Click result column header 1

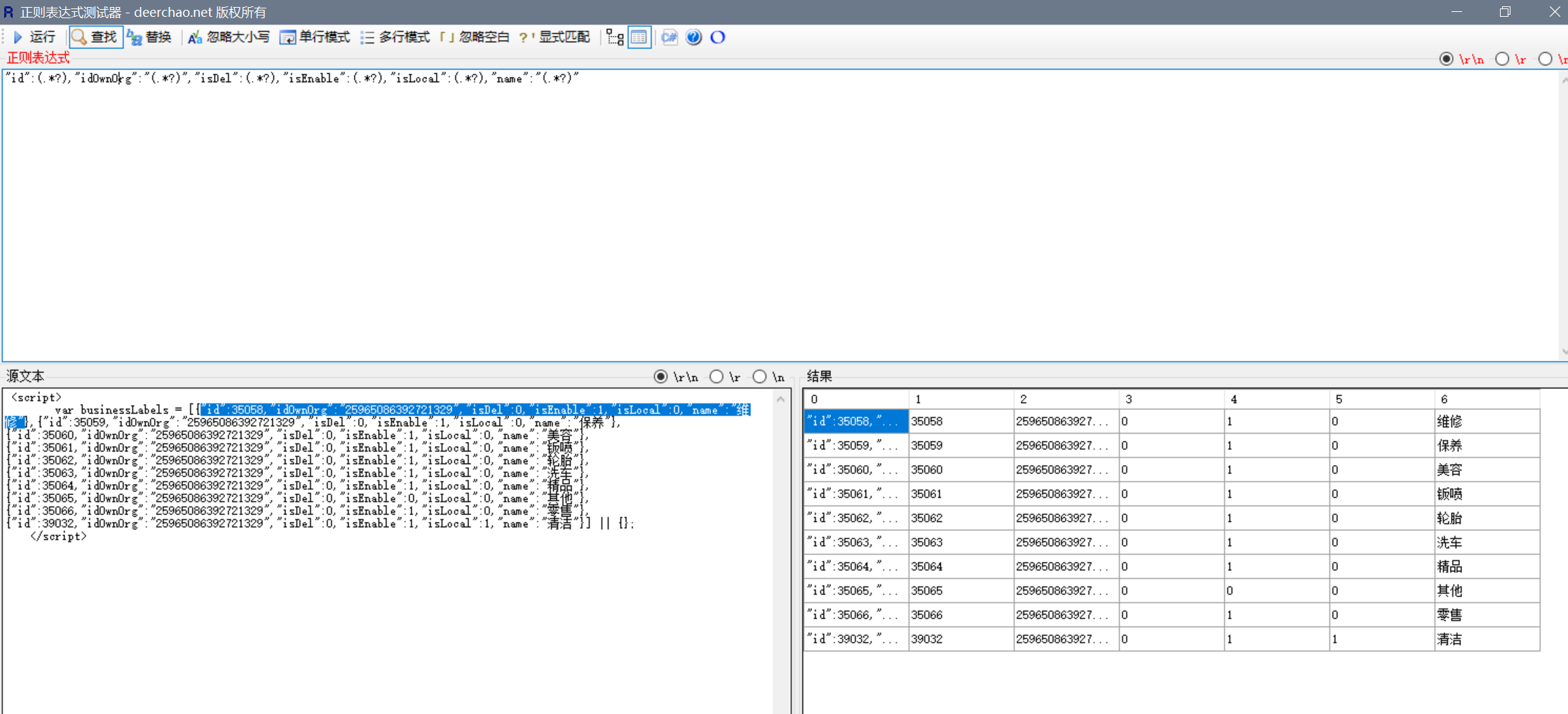click(961, 399)
